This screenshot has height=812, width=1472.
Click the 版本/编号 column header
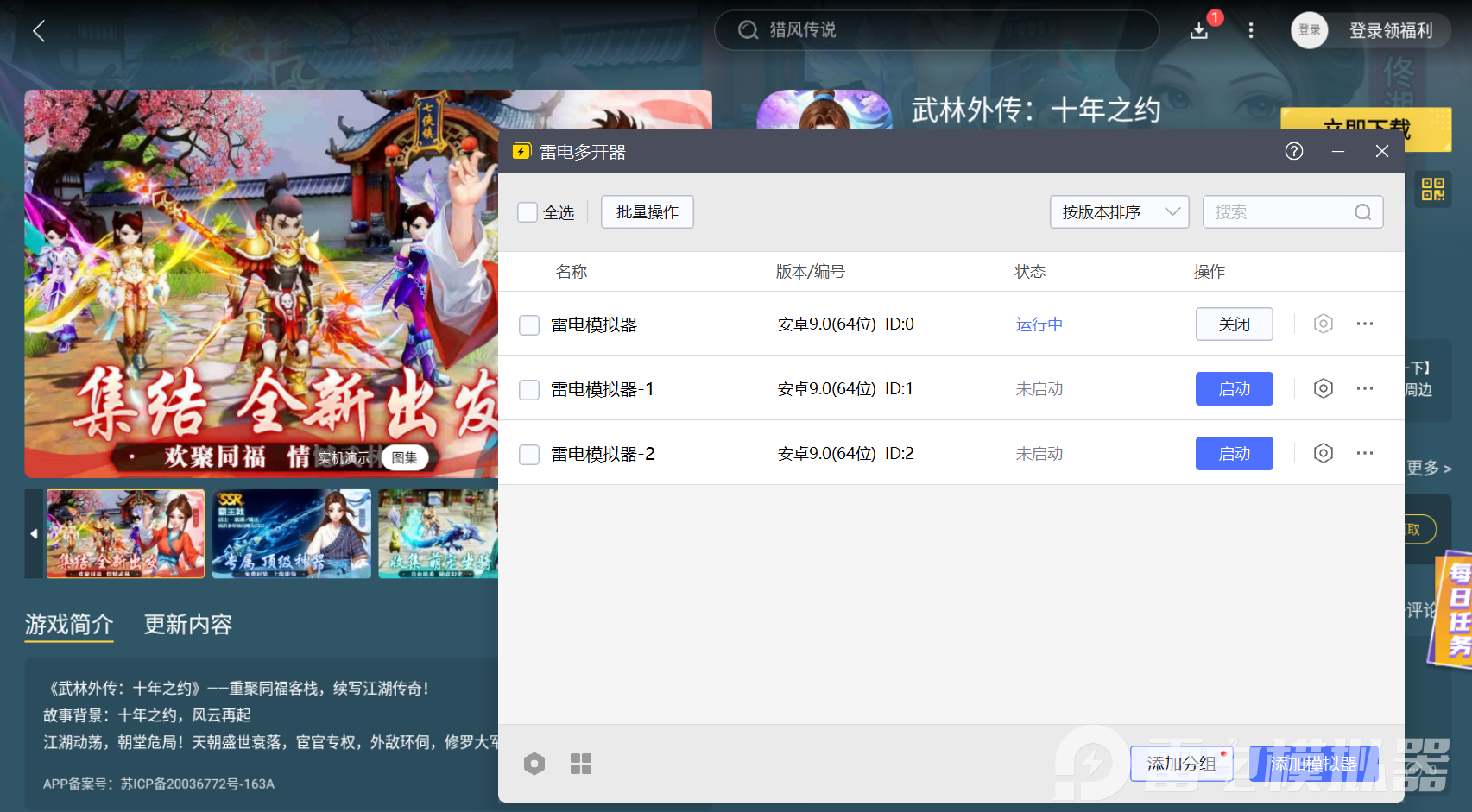point(810,272)
